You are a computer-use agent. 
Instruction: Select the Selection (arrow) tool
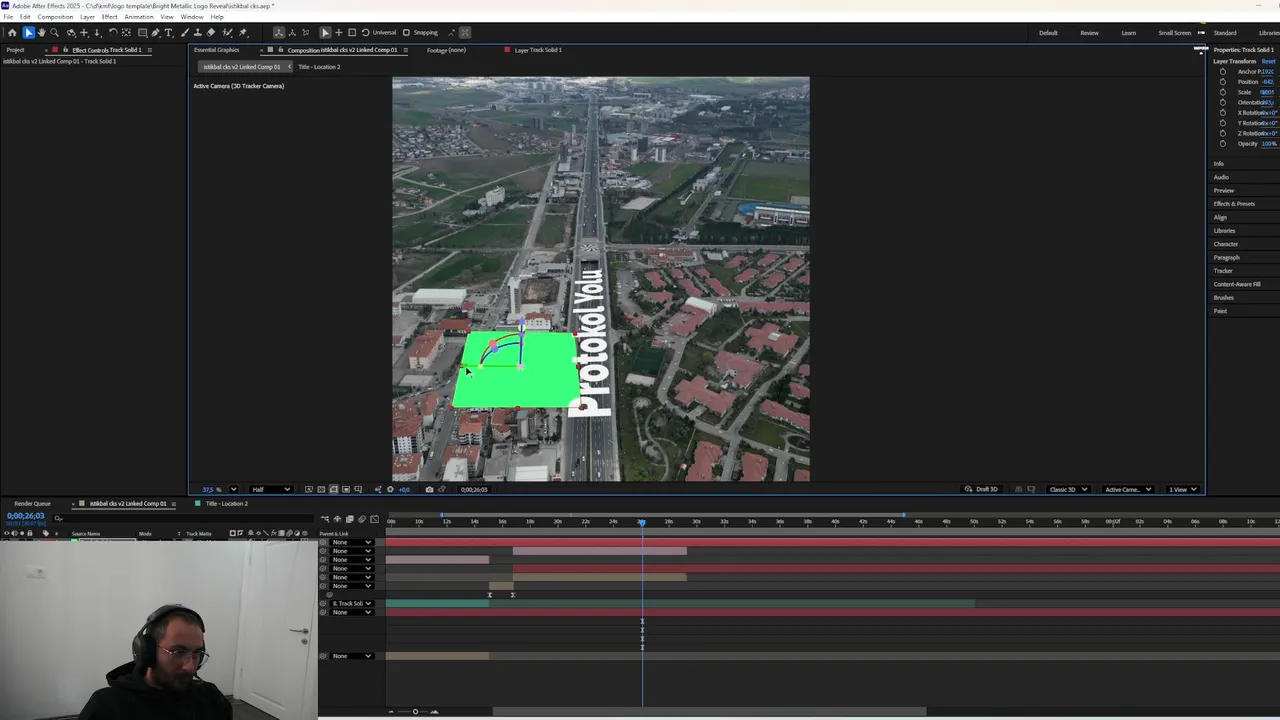(x=28, y=32)
